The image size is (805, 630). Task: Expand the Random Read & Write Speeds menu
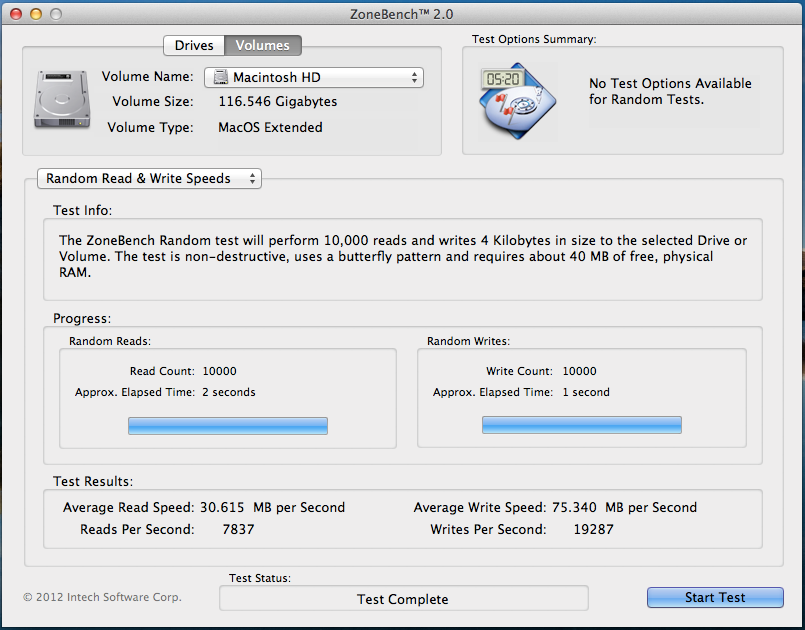[x=149, y=178]
